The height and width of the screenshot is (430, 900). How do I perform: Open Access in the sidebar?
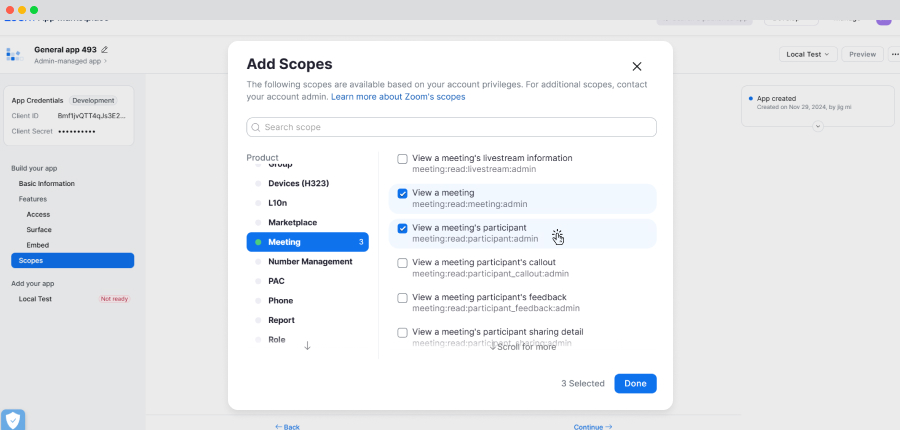click(38, 215)
